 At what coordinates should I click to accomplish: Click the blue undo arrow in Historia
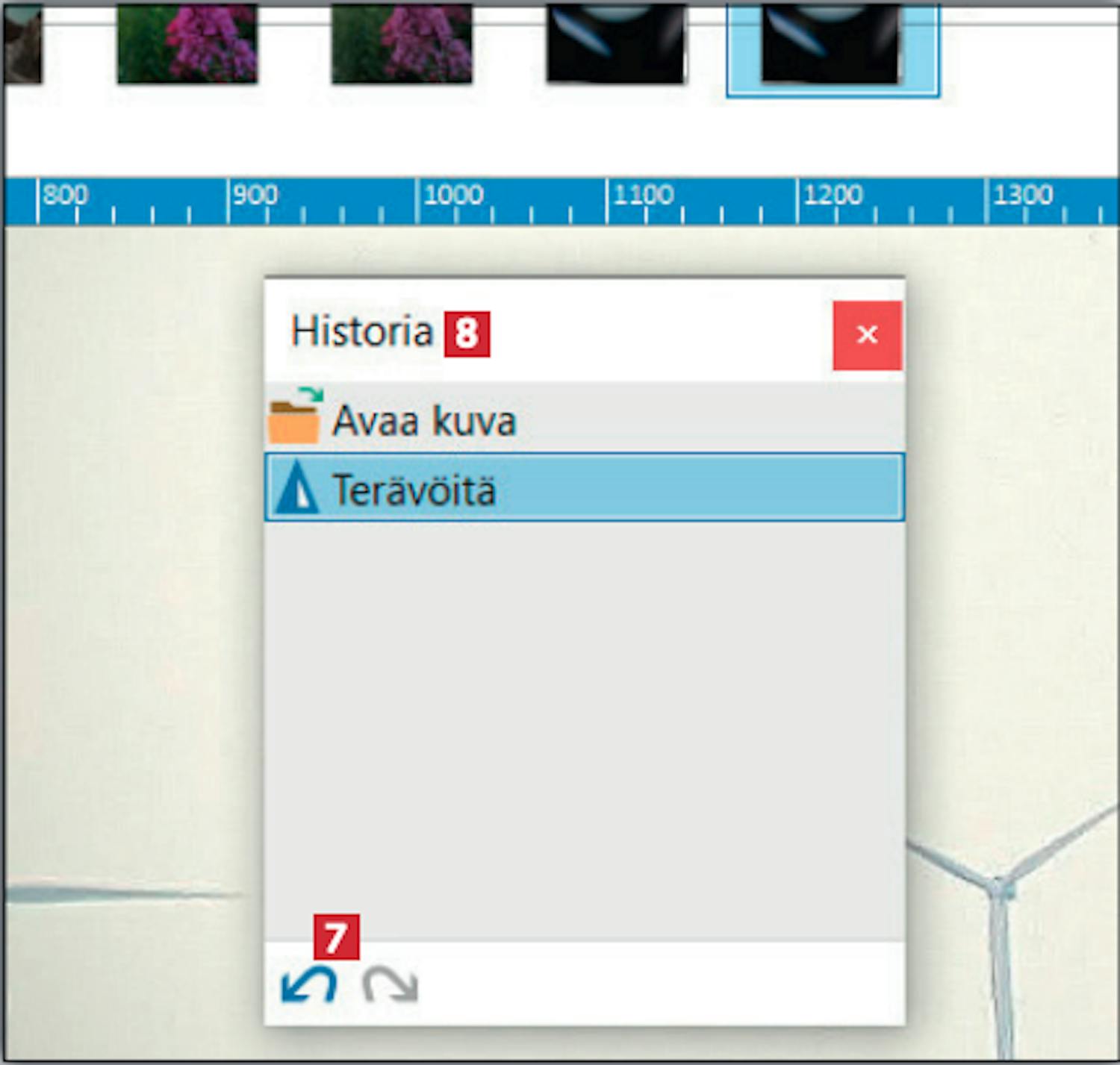pyautogui.click(x=308, y=985)
